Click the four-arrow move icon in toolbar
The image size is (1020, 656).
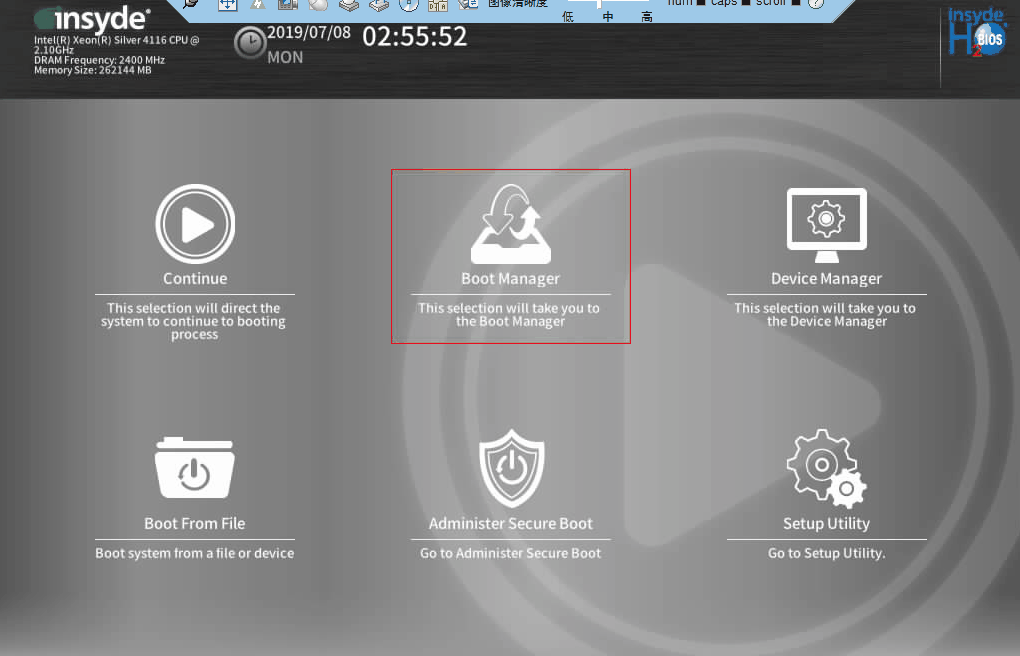227,4
